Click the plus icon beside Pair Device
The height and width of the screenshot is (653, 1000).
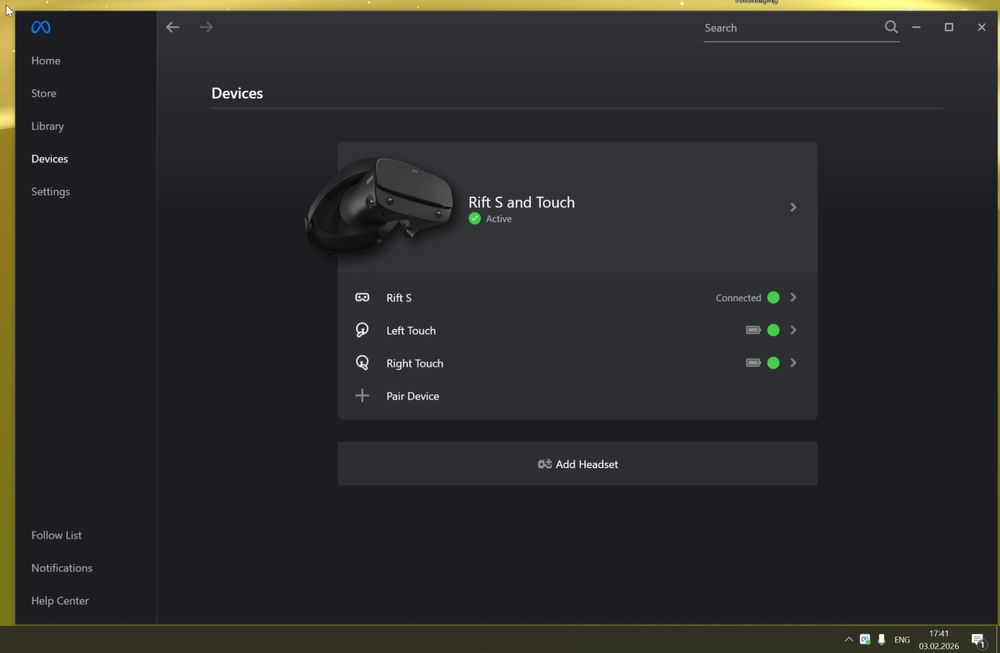(x=362, y=395)
